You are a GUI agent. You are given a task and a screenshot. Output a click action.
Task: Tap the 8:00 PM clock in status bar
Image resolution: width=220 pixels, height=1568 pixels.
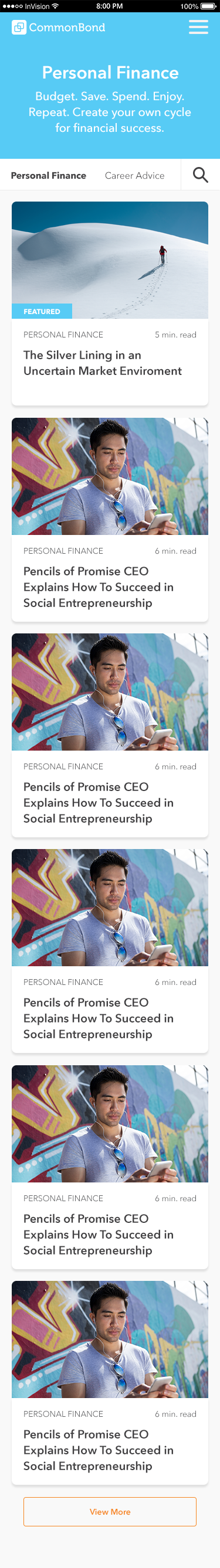[110, 6]
